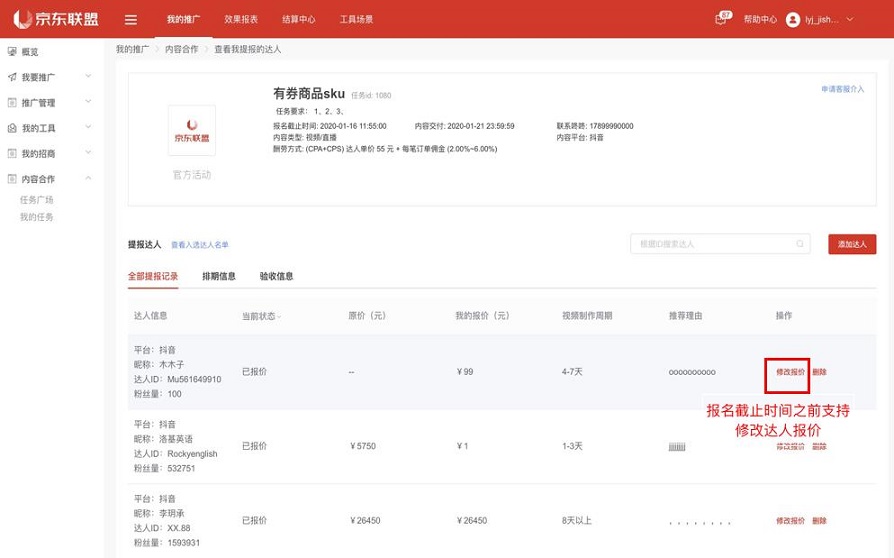Click the 我要推广 paper-plane icon

pos(12,77)
